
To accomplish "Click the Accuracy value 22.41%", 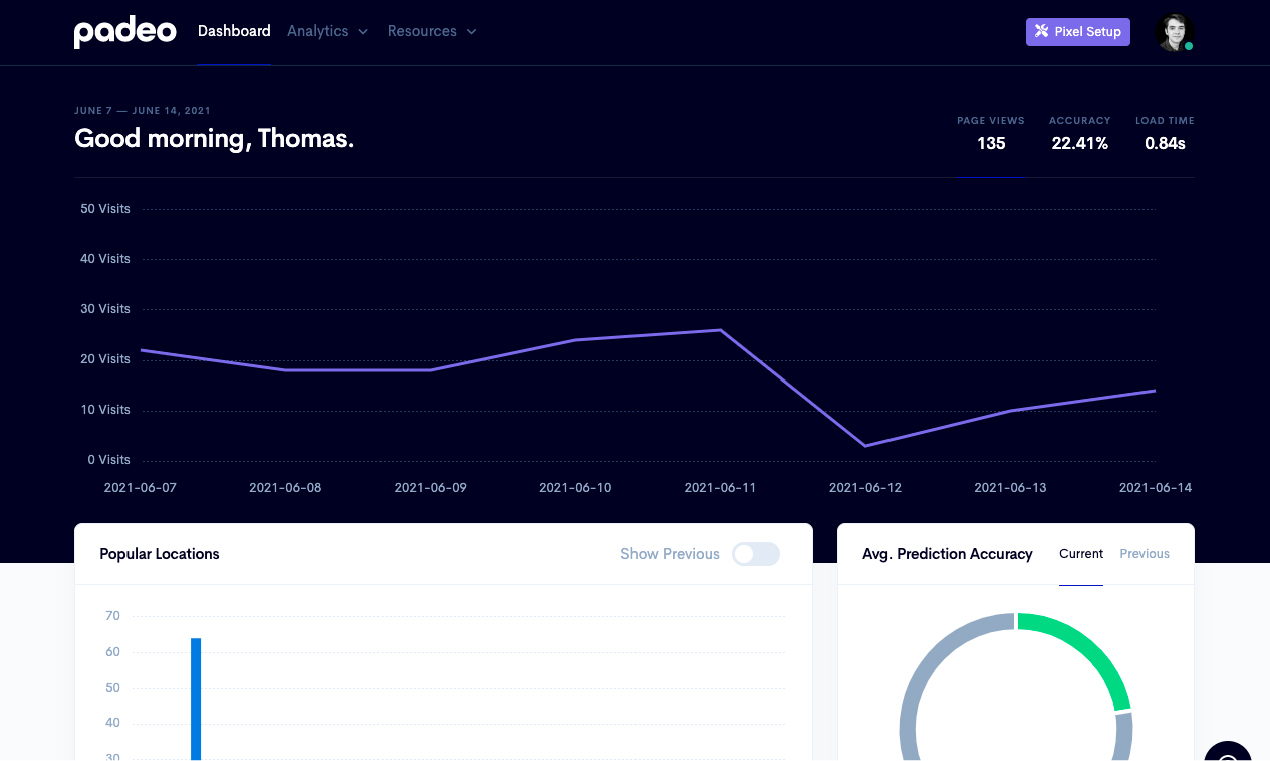I will [1080, 143].
